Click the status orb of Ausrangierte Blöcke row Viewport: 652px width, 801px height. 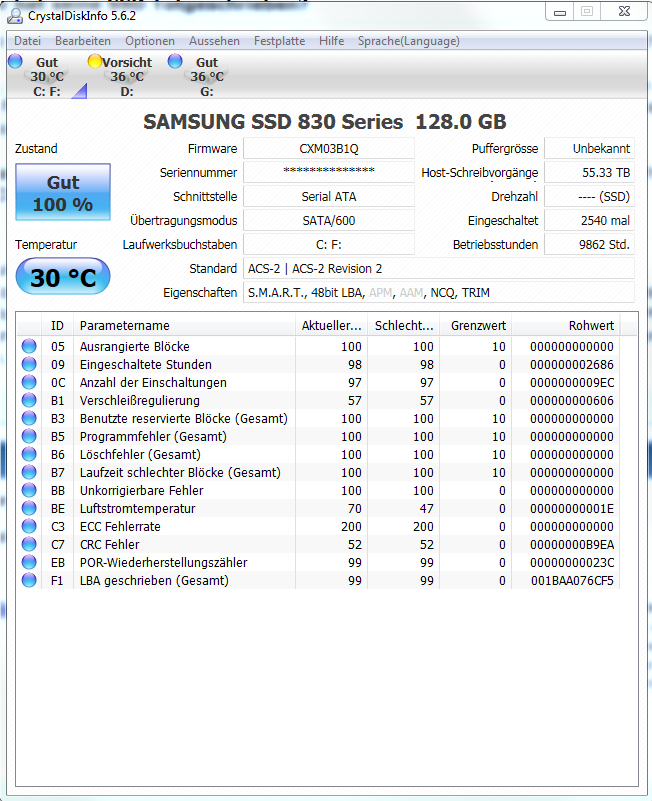[x=29, y=346]
